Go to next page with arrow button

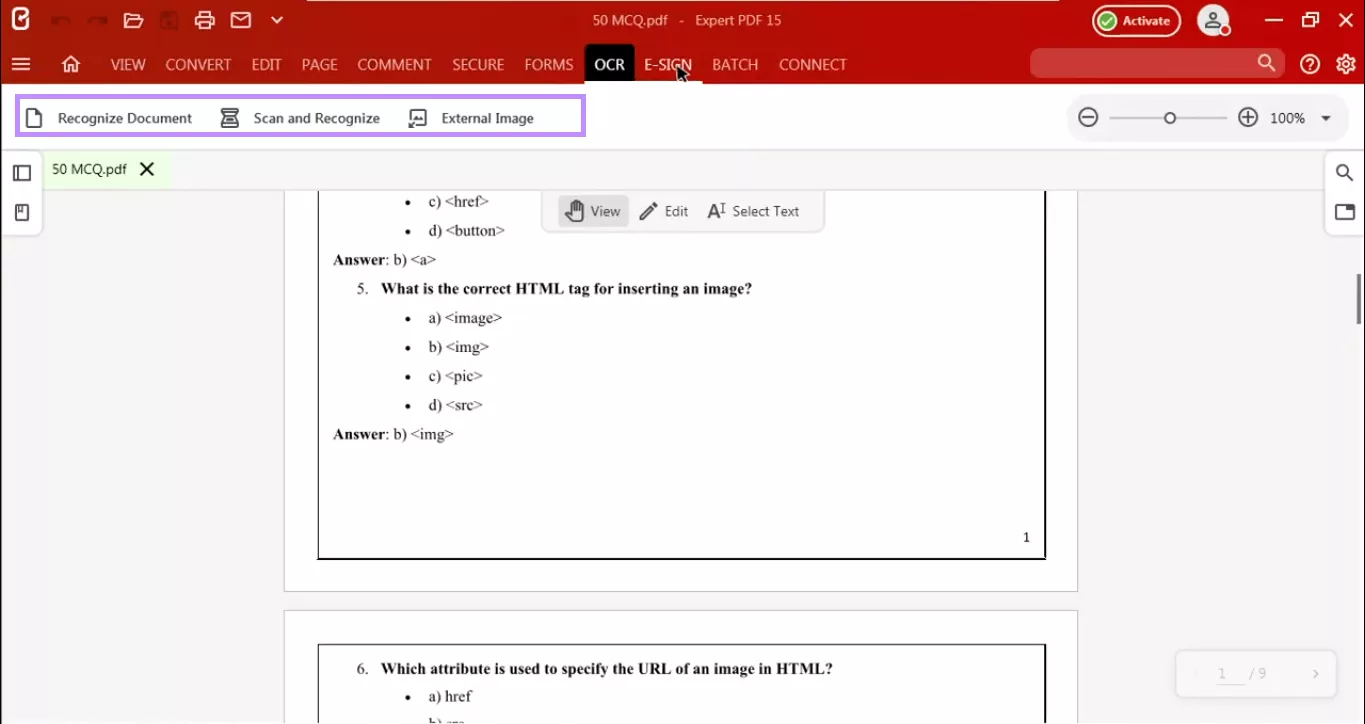point(1316,674)
